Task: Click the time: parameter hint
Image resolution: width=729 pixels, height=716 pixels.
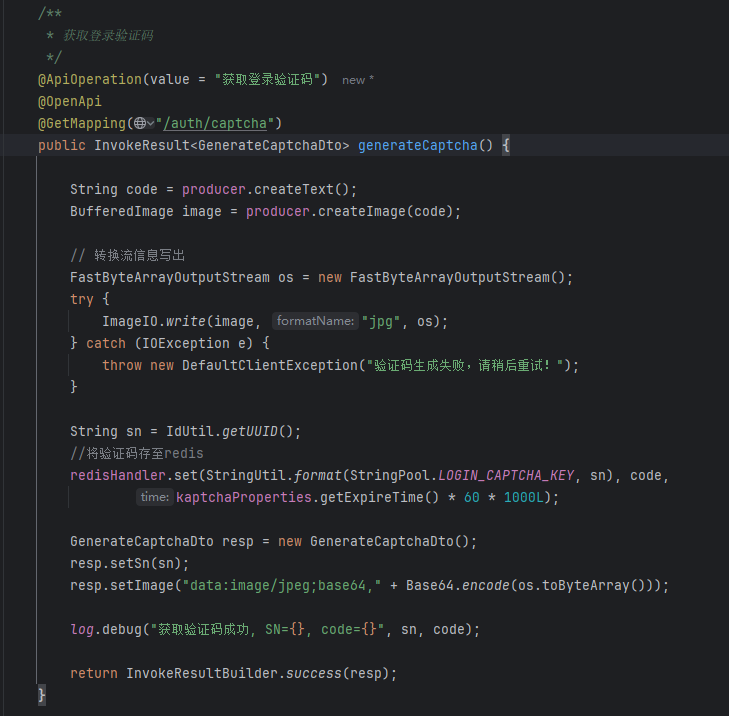Action: pyautogui.click(x=154, y=497)
